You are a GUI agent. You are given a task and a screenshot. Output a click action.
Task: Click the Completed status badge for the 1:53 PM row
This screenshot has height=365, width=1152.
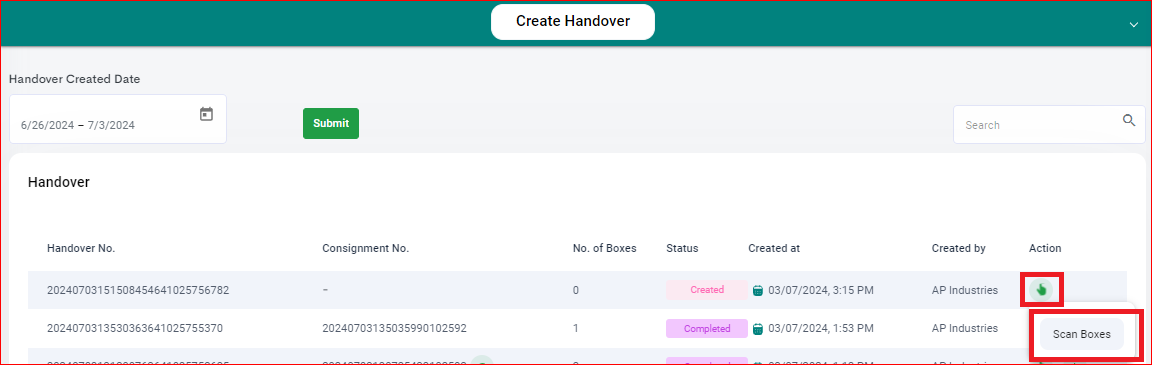(707, 328)
